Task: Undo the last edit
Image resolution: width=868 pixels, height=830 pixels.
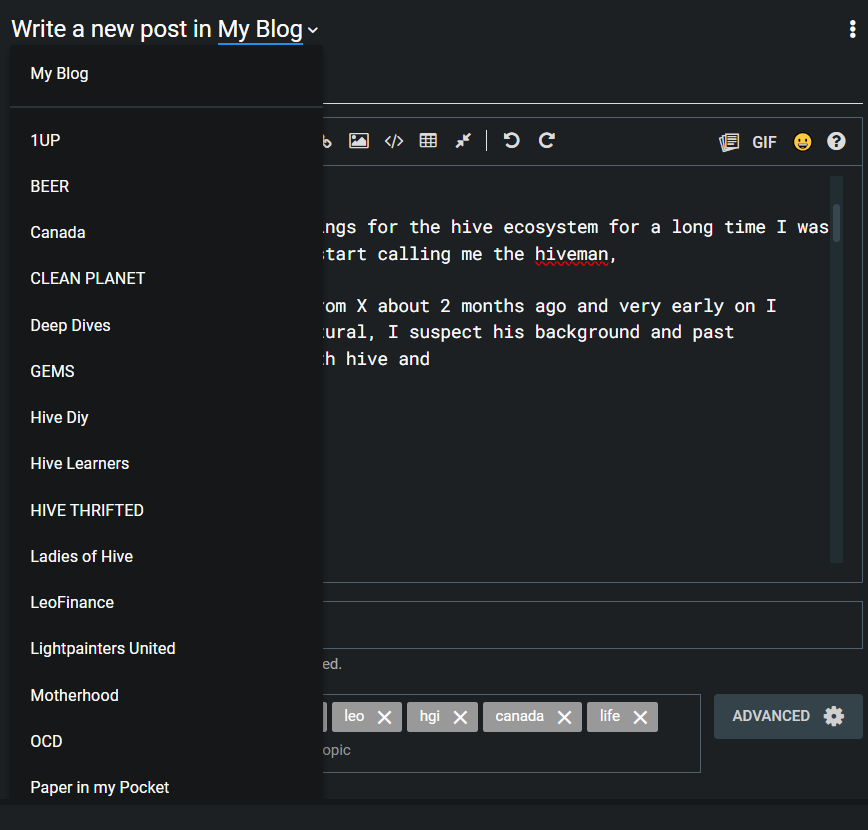Action: (512, 141)
